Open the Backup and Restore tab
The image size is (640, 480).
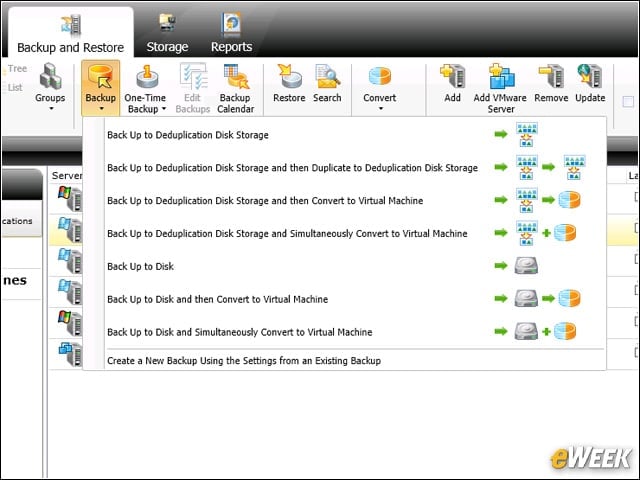[x=71, y=34]
